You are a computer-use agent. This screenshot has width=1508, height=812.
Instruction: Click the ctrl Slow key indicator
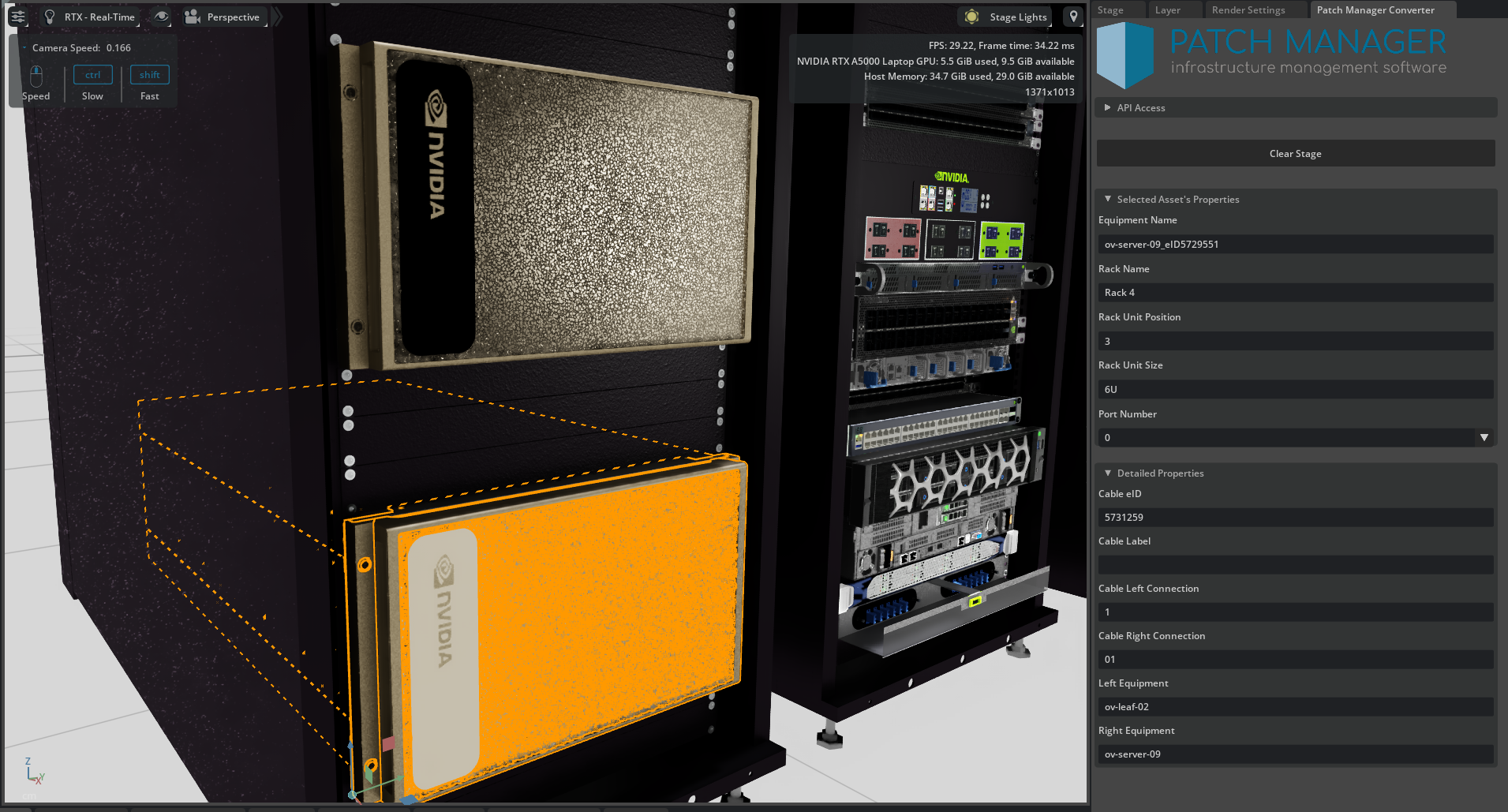pyautogui.click(x=93, y=75)
